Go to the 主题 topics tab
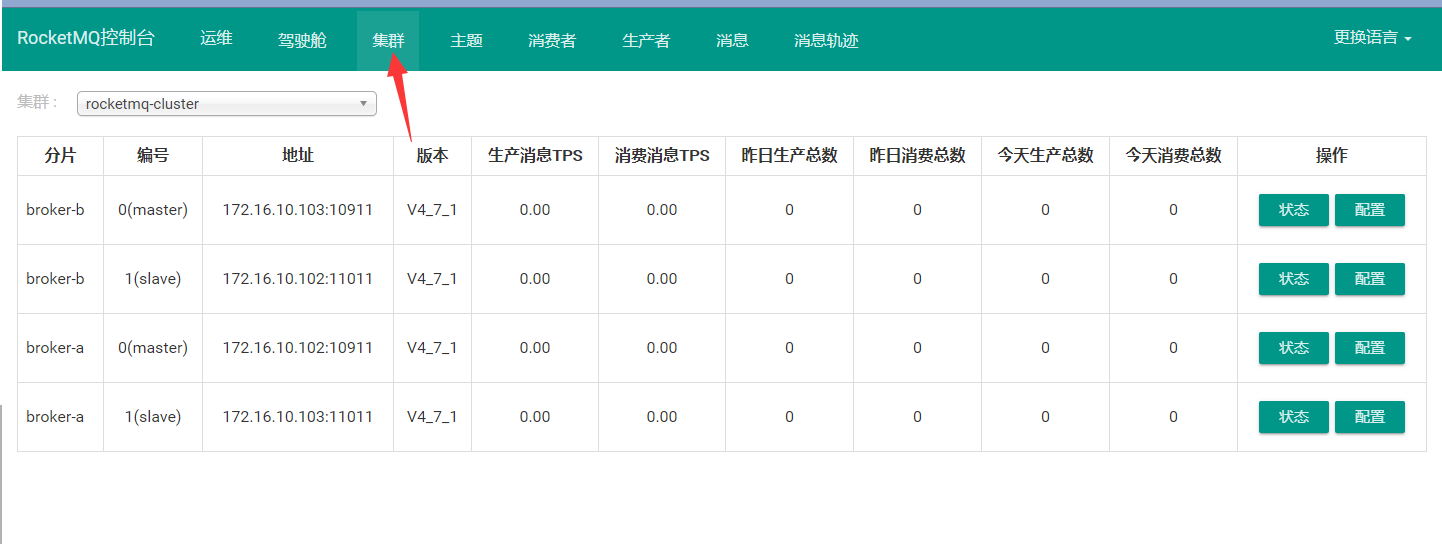The image size is (1442, 544). click(x=466, y=40)
